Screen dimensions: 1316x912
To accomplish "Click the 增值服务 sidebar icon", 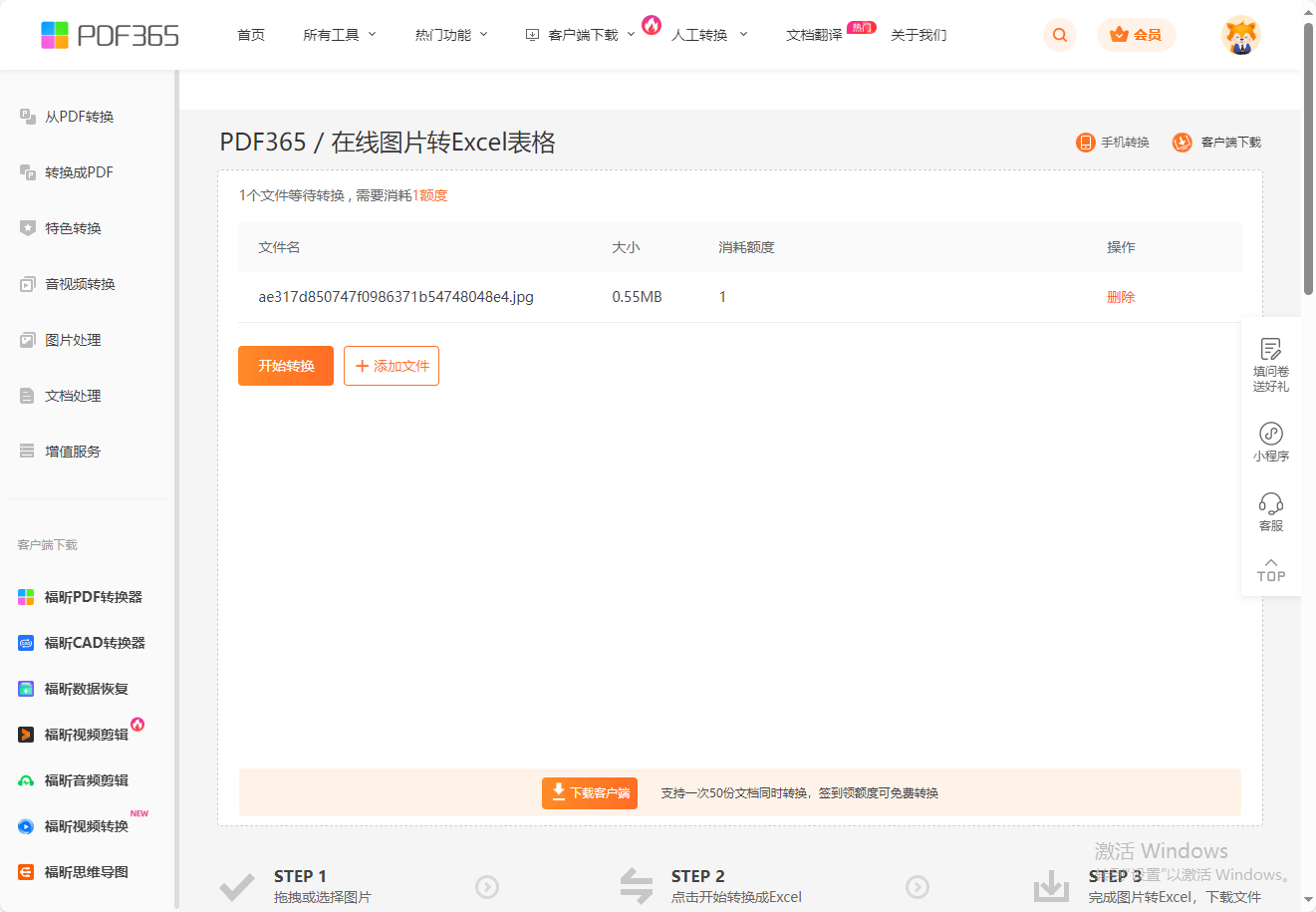I will 28,452.
